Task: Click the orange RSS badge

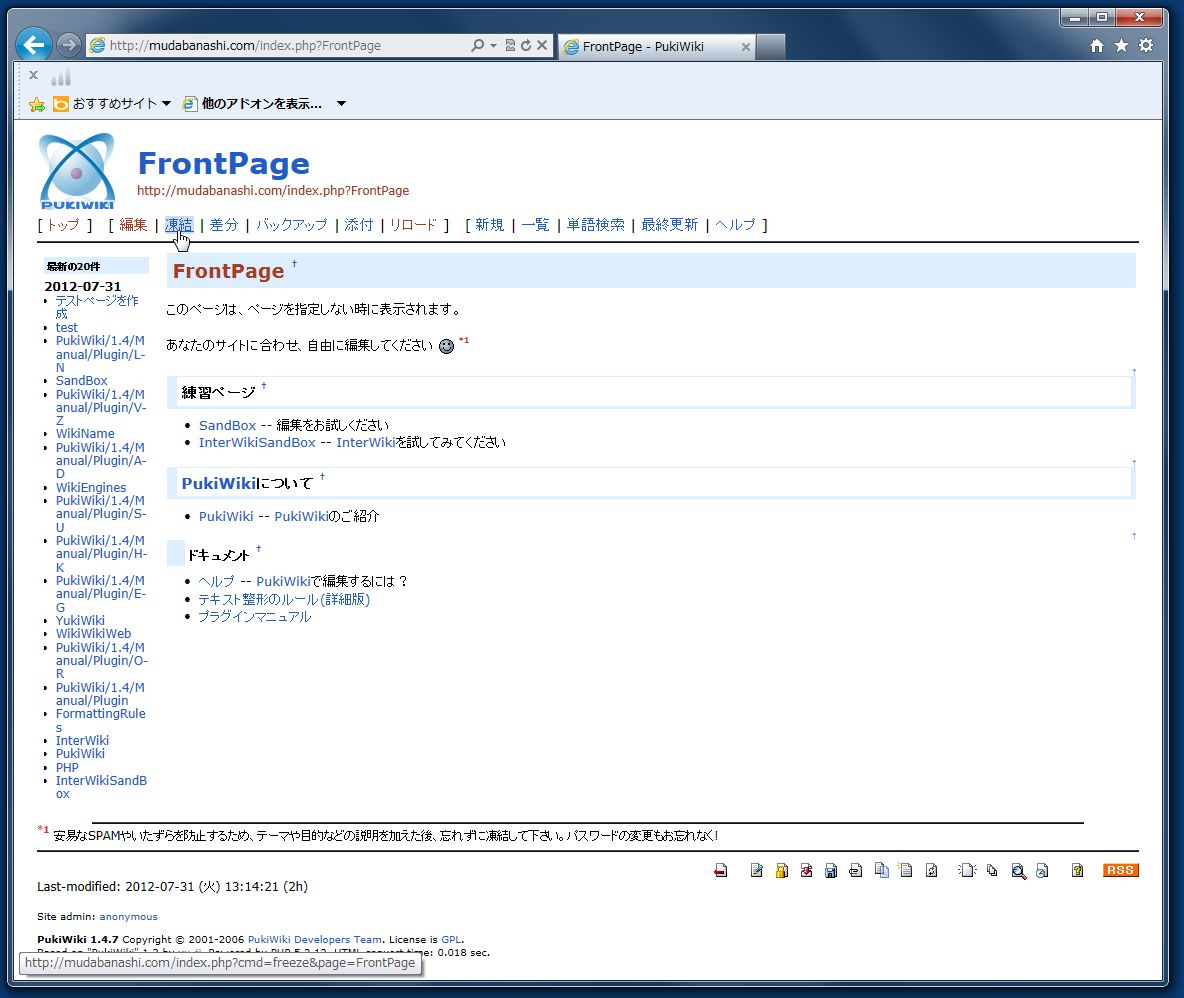Action: (1121, 870)
